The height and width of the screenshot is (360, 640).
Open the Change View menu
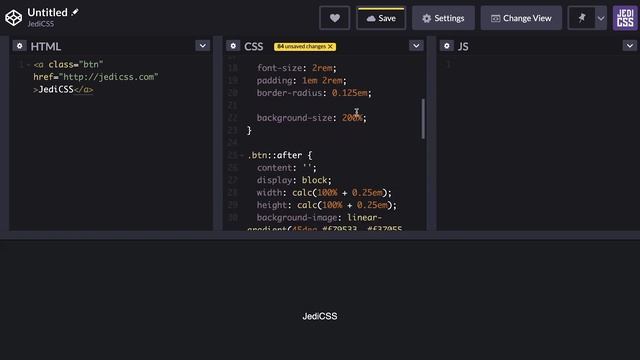tap(521, 18)
